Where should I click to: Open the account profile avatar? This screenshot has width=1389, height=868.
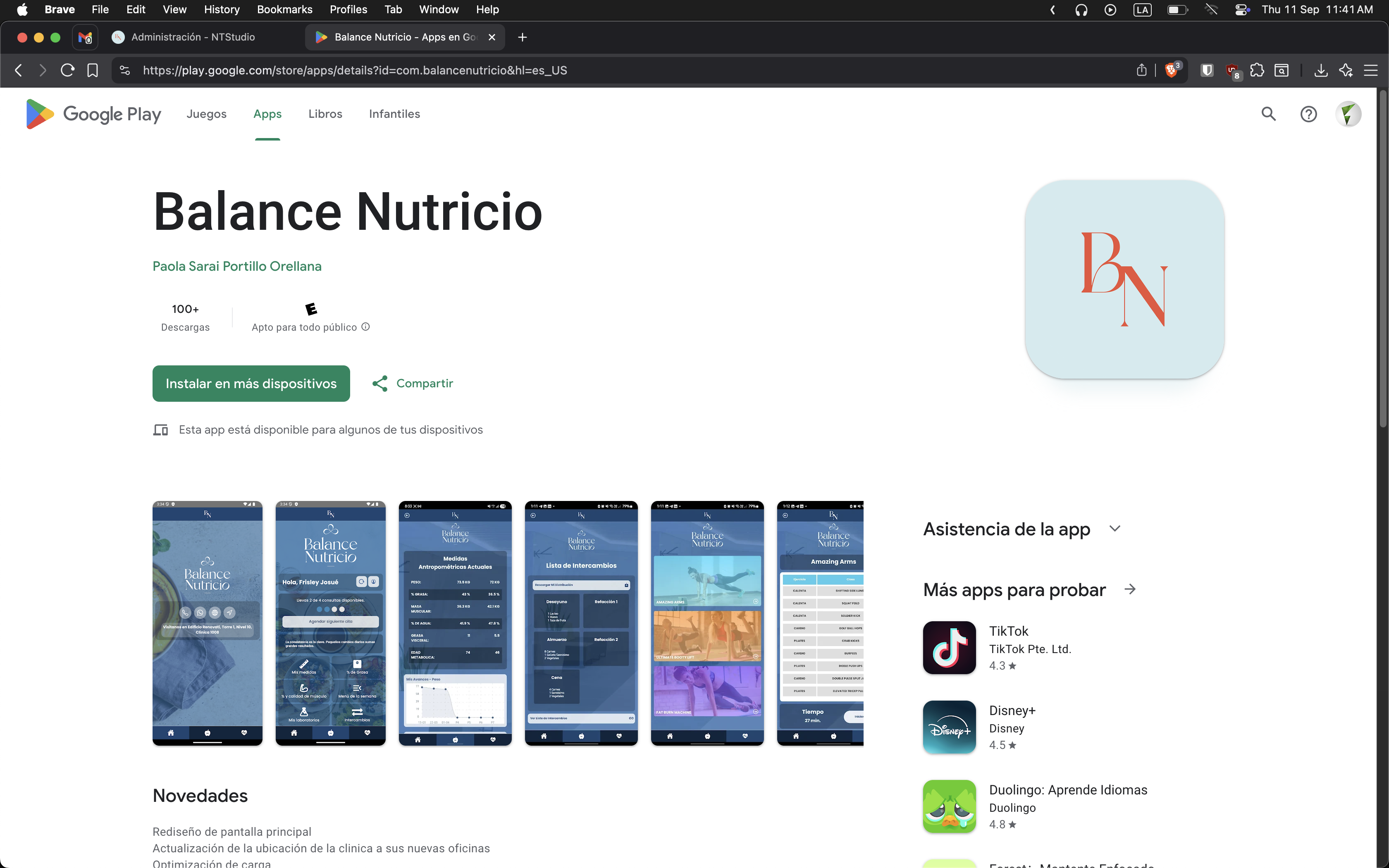pyautogui.click(x=1348, y=114)
